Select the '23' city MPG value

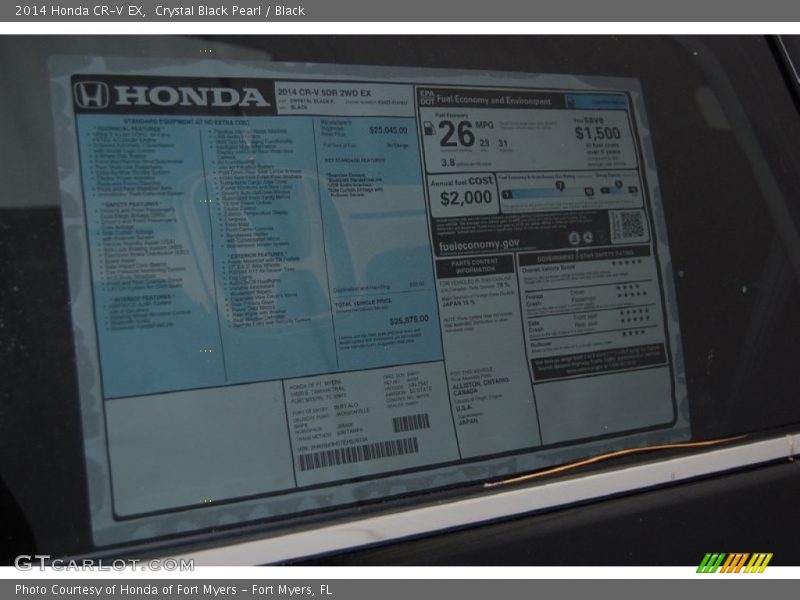click(x=484, y=143)
